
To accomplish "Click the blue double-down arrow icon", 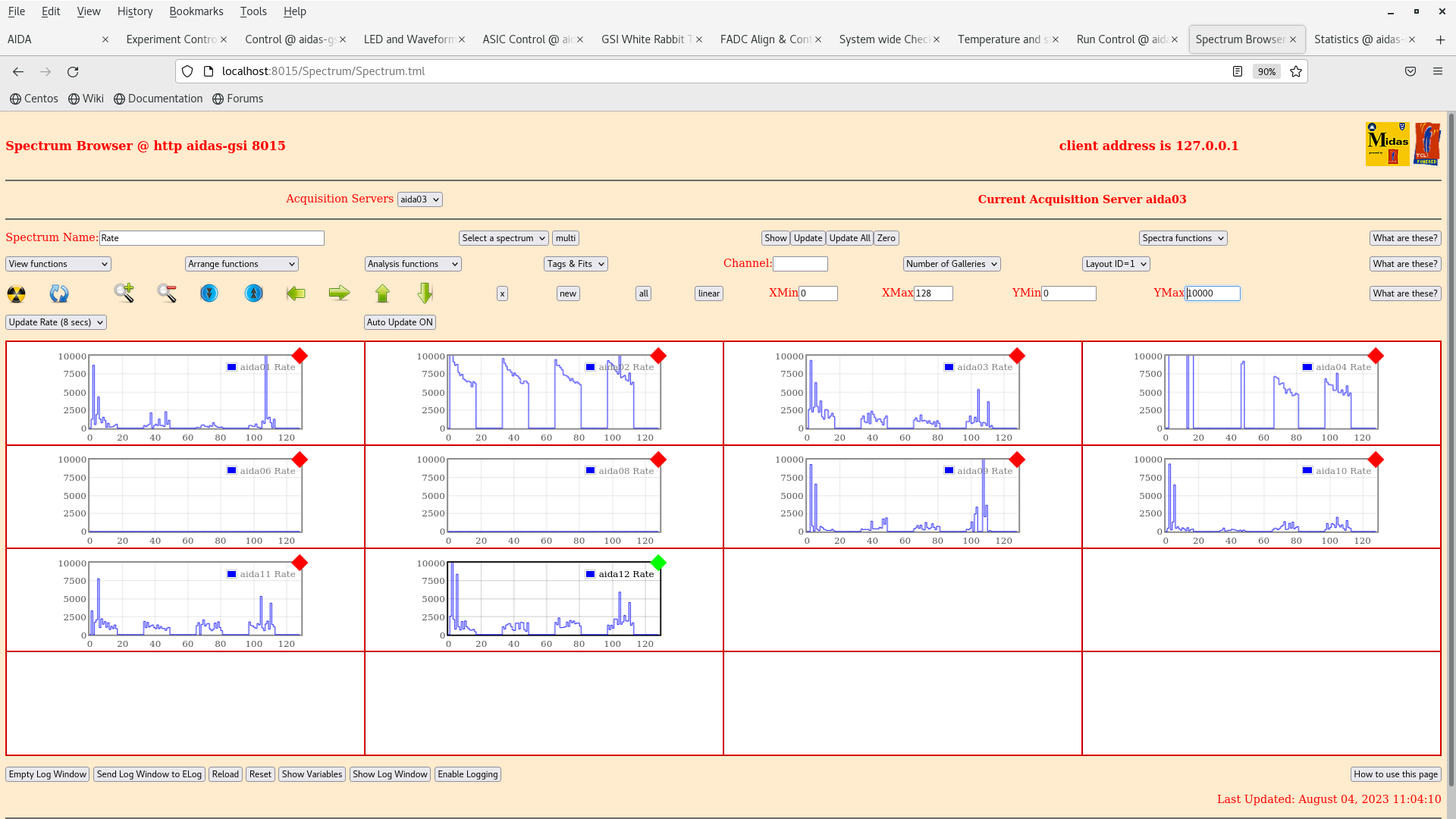I will (209, 293).
